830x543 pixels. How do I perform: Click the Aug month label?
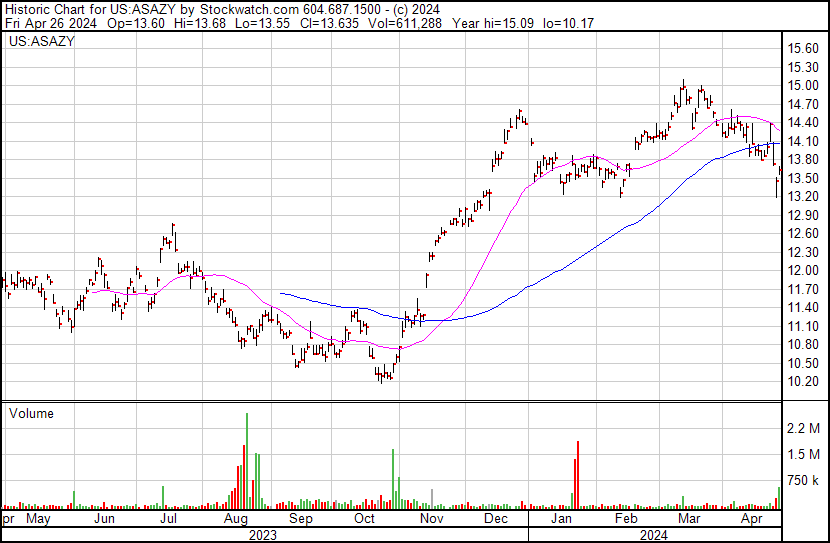[236, 518]
